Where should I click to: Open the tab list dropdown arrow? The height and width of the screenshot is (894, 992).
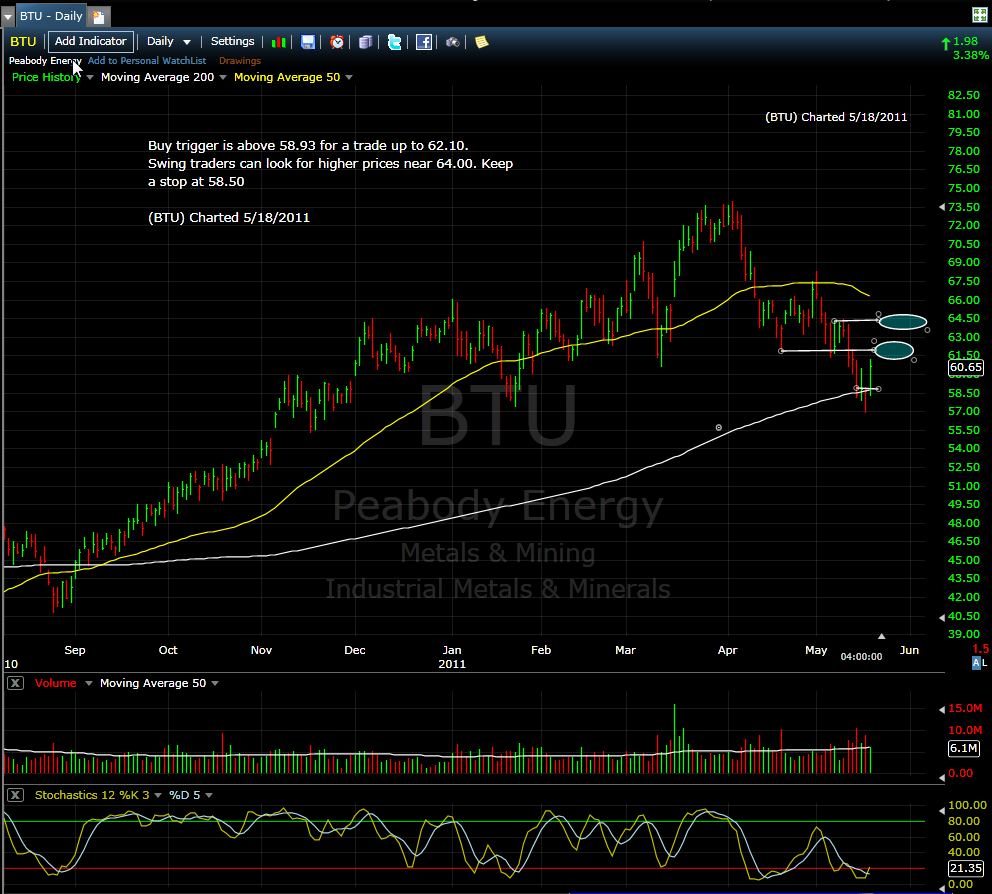click(8, 16)
